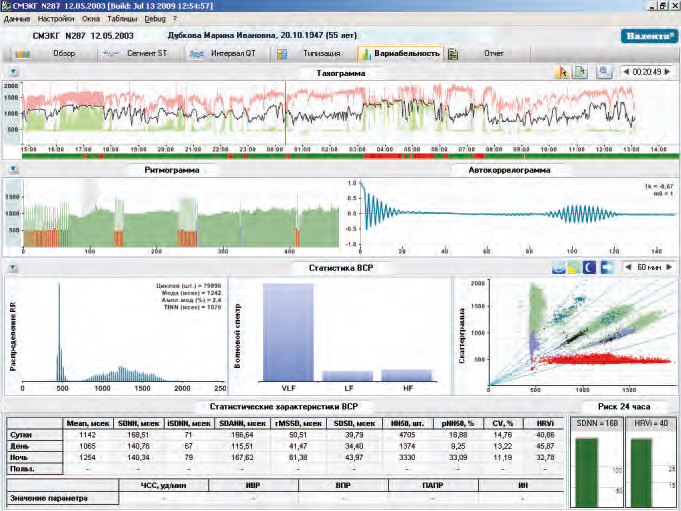Select the cursor pointer tool above tachogram
This screenshot has width=681, height=511.
click(562, 72)
